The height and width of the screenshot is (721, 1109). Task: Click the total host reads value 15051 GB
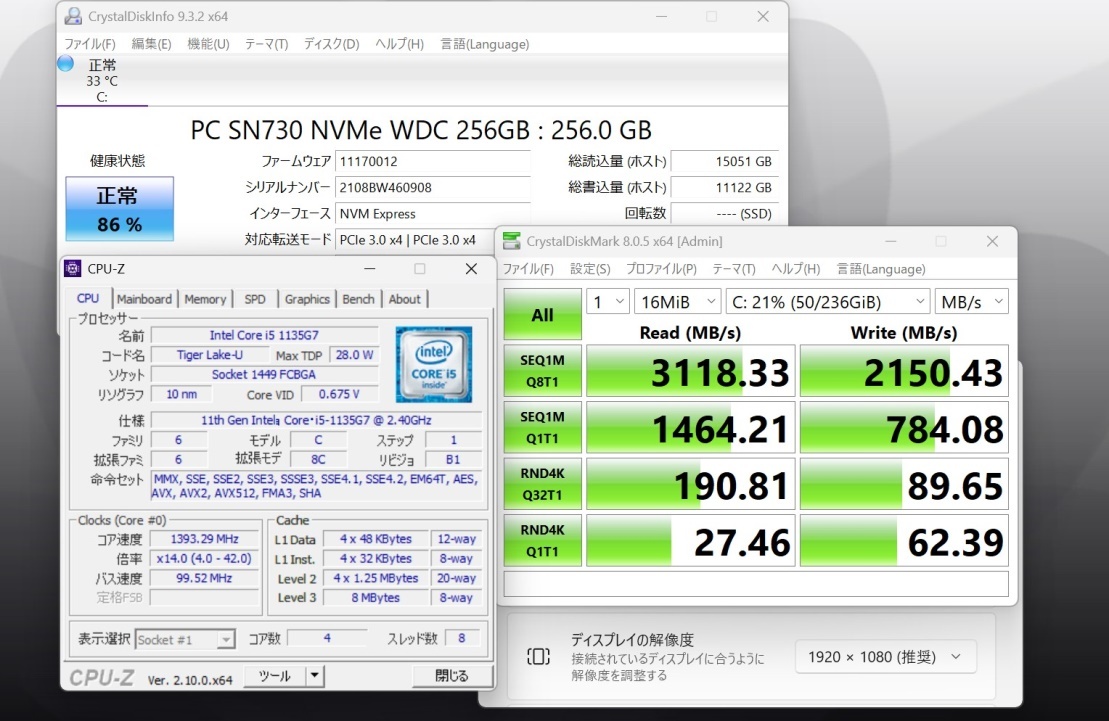(724, 161)
